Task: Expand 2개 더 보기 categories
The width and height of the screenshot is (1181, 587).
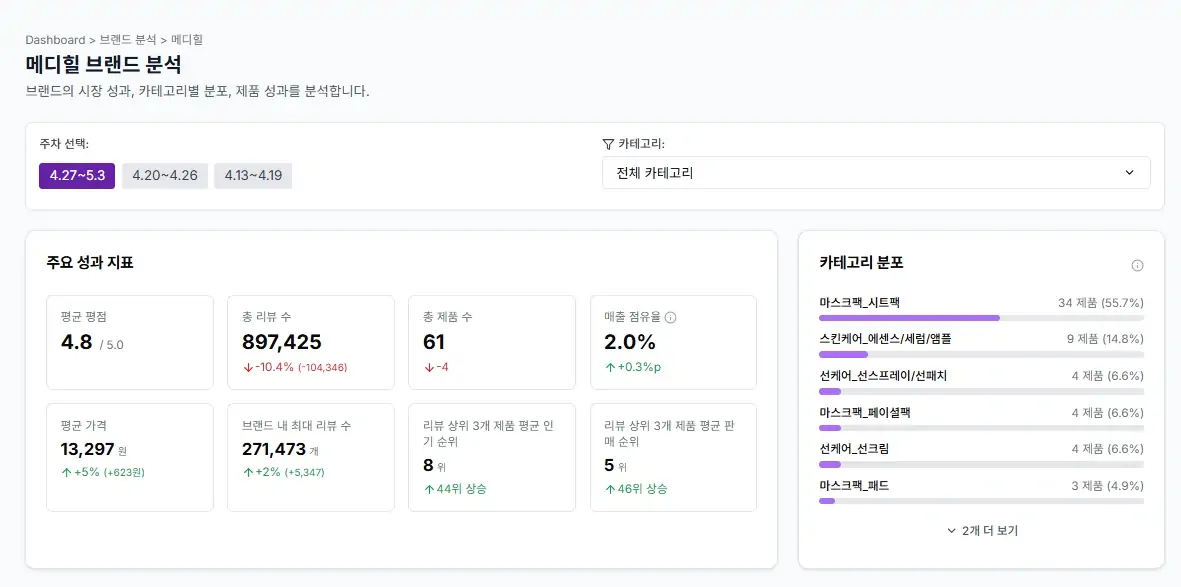Action: coord(981,530)
